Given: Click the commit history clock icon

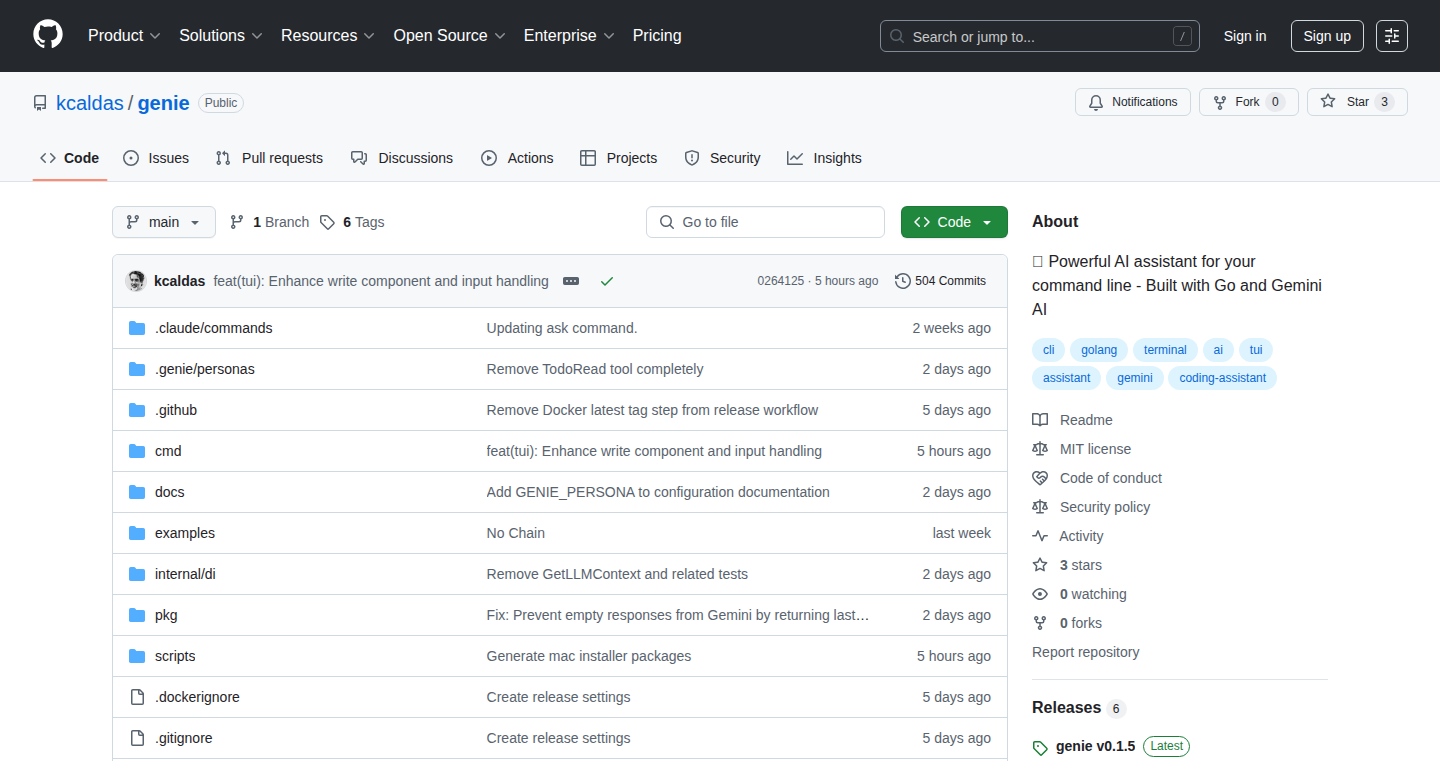Looking at the screenshot, I should tap(903, 281).
